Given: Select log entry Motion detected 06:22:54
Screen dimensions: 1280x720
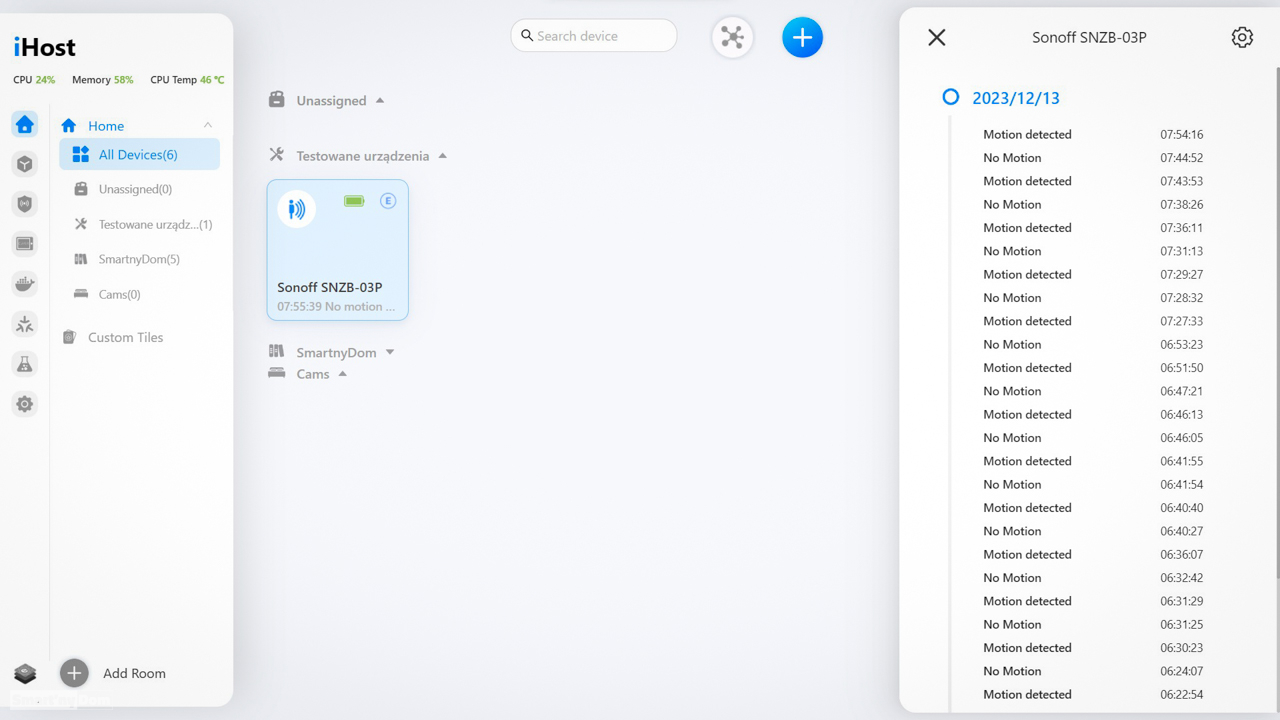Looking at the screenshot, I should [x=1093, y=694].
